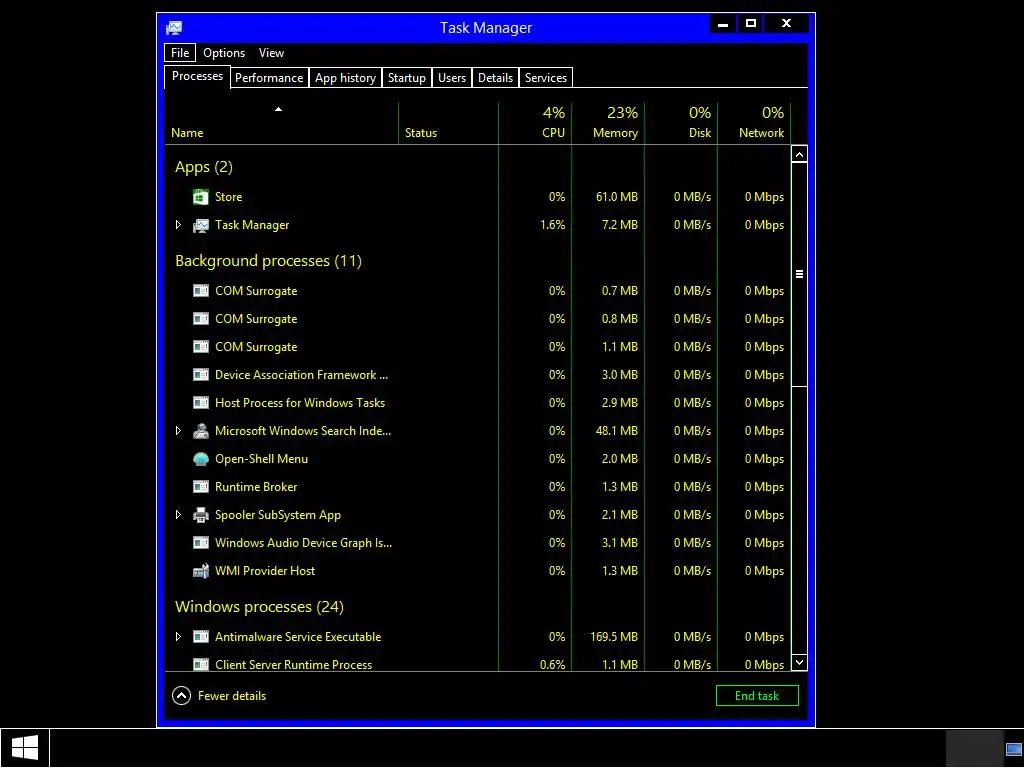Click the 61.0 MB memory value
Viewport: 1024px width, 768px height.
[617, 197]
